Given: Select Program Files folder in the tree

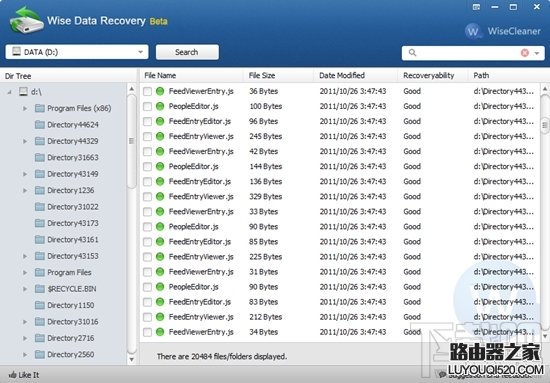Looking at the screenshot, I should (69, 273).
